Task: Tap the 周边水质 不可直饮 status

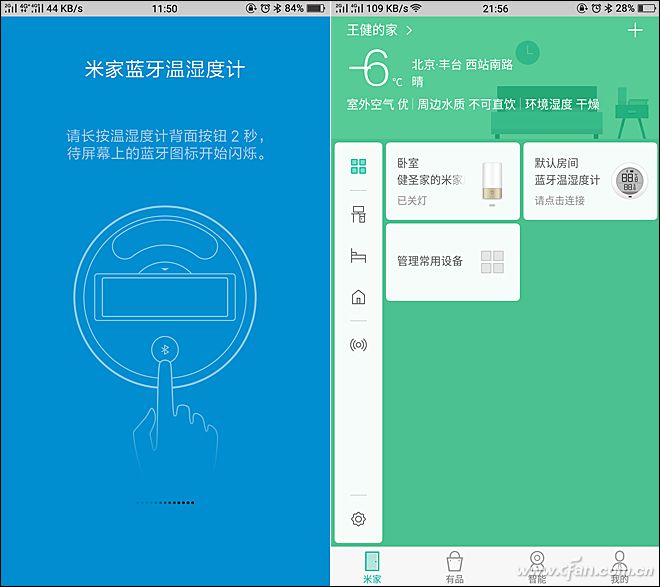Action: click(466, 104)
